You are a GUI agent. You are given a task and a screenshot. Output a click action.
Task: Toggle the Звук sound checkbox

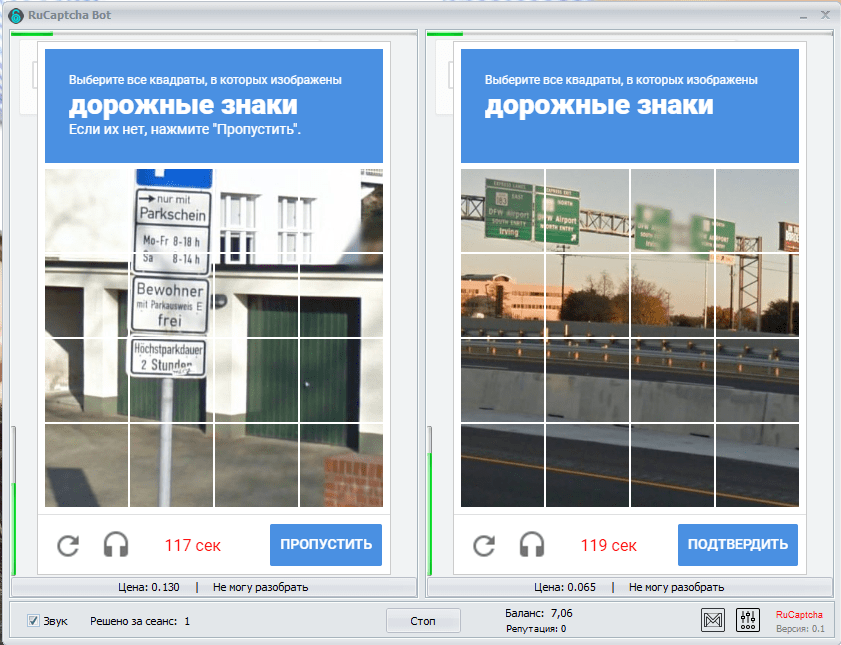33,621
